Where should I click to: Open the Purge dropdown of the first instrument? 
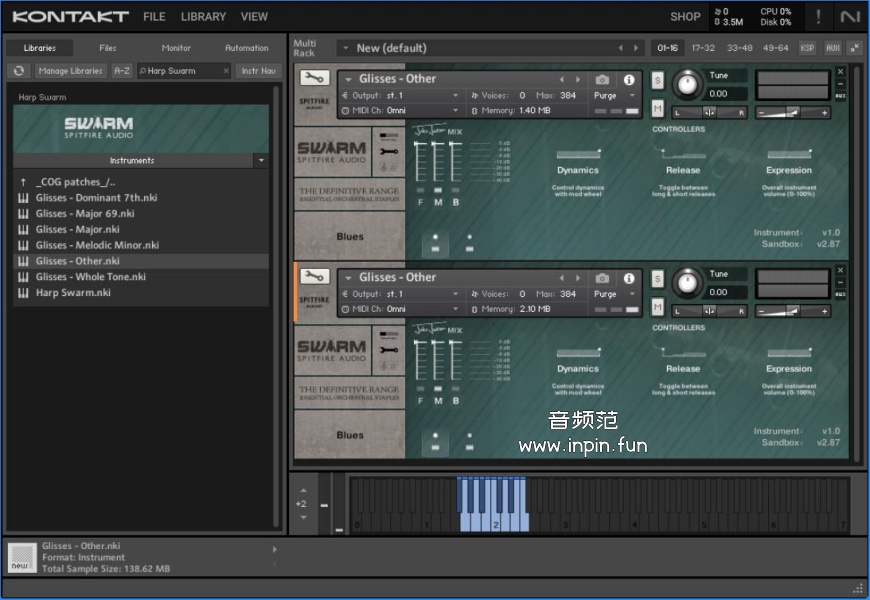(613, 96)
